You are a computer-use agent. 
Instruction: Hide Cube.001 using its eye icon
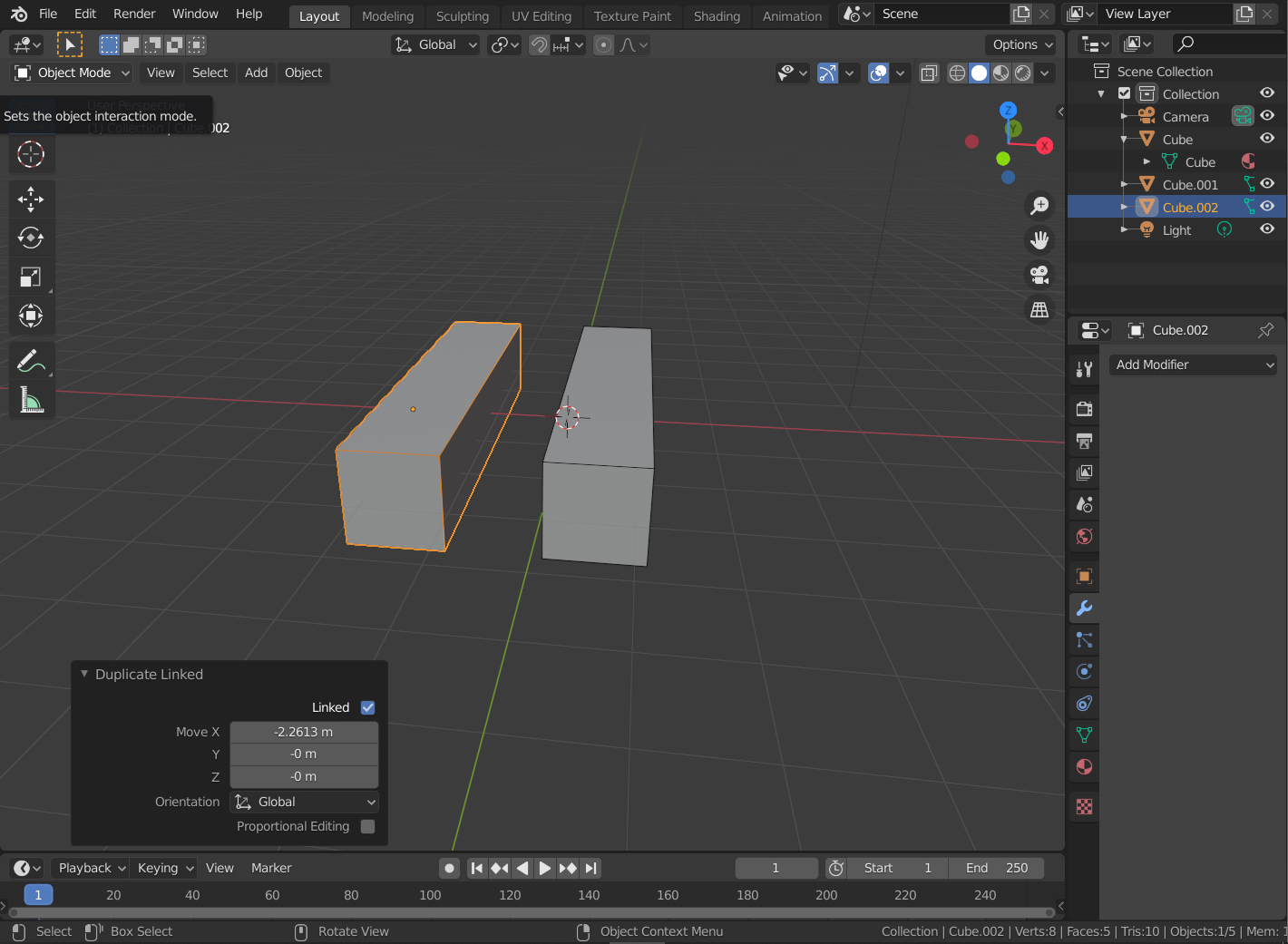pyautogui.click(x=1267, y=184)
